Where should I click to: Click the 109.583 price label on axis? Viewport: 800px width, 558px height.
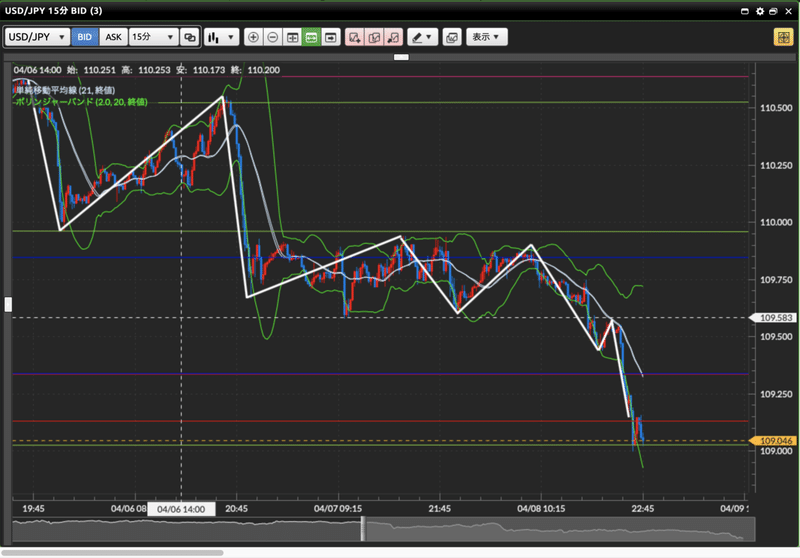tap(774, 318)
